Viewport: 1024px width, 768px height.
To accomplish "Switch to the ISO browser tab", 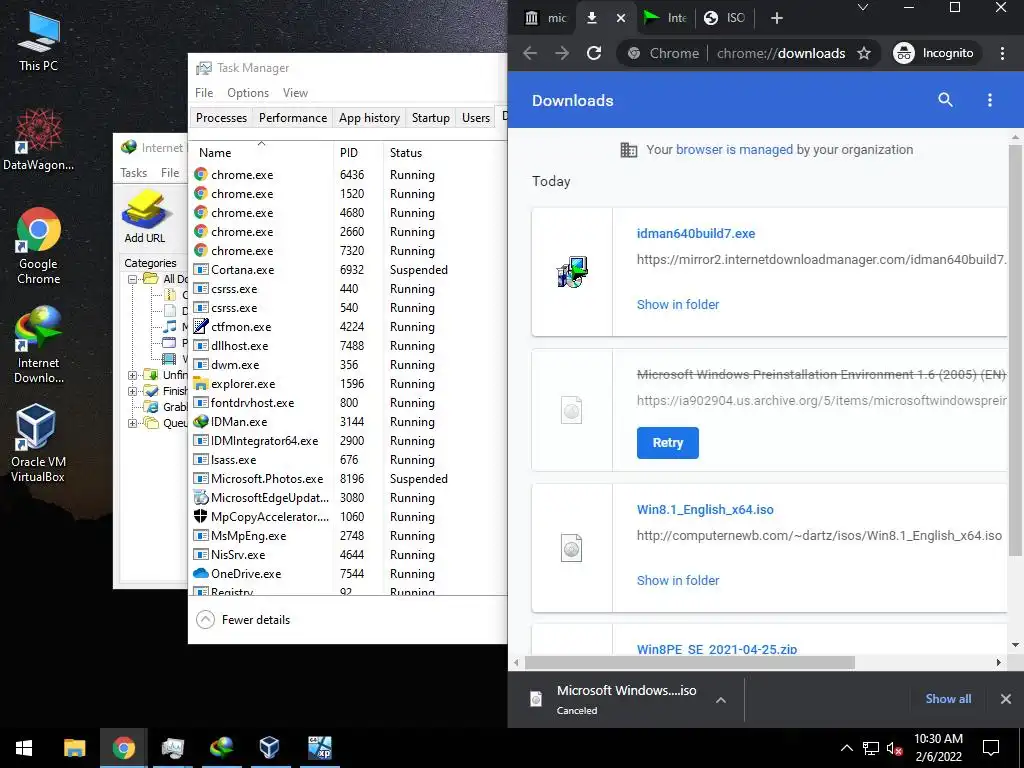I will pos(725,18).
